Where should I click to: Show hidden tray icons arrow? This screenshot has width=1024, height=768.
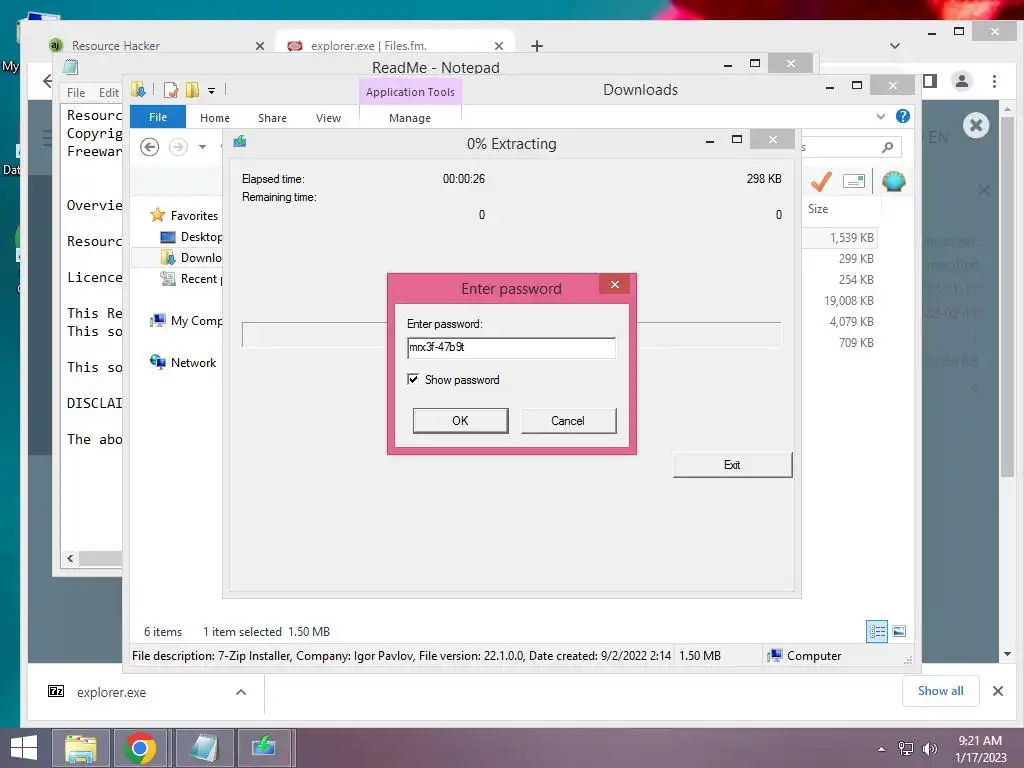tap(882, 749)
